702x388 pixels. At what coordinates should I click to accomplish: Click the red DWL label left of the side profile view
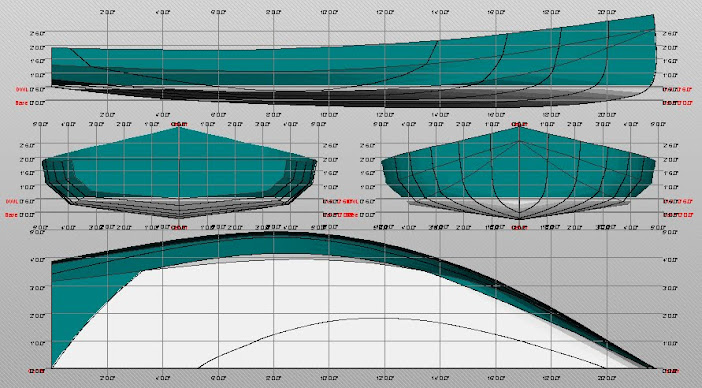coord(22,90)
